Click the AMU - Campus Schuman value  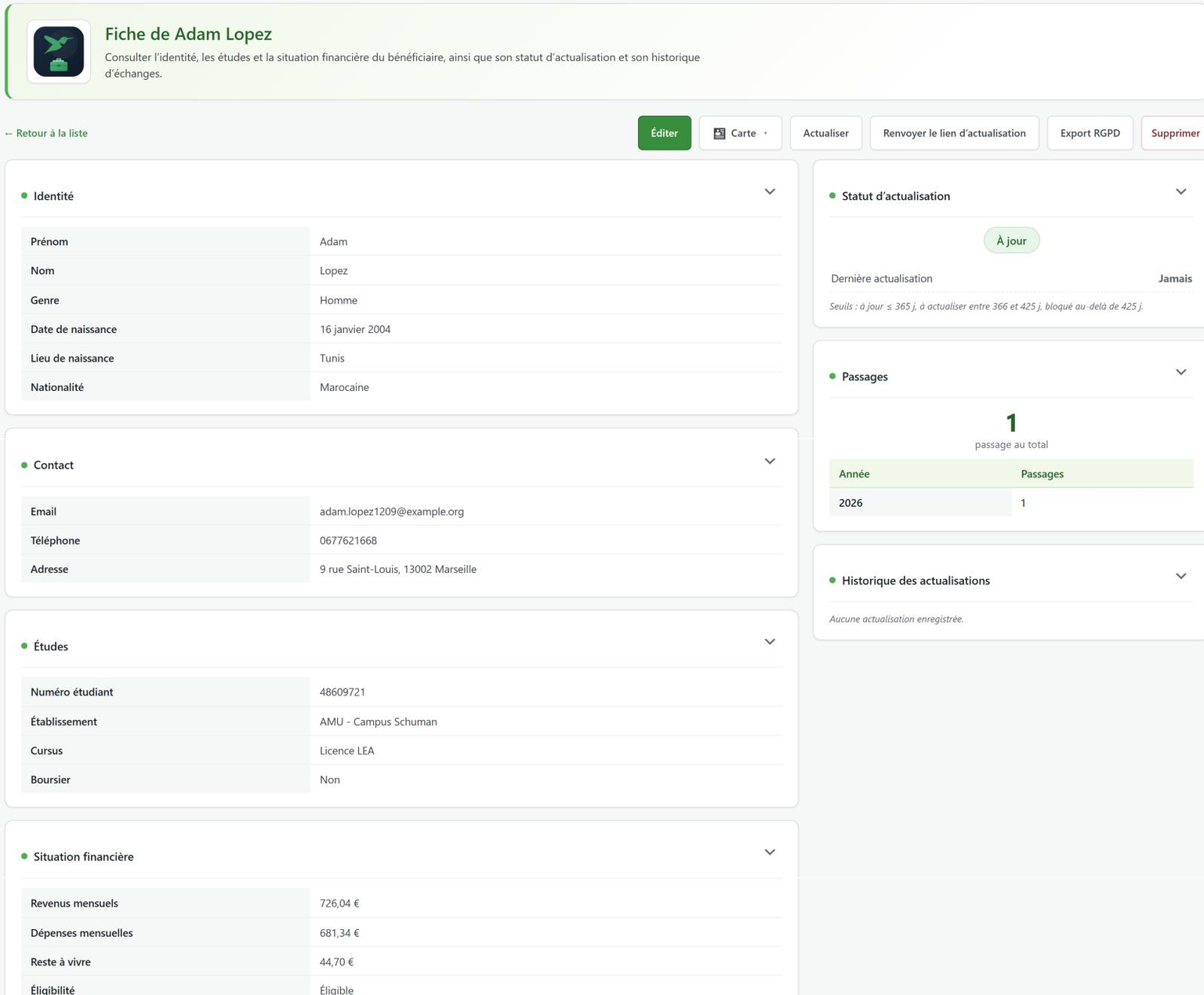[379, 722]
